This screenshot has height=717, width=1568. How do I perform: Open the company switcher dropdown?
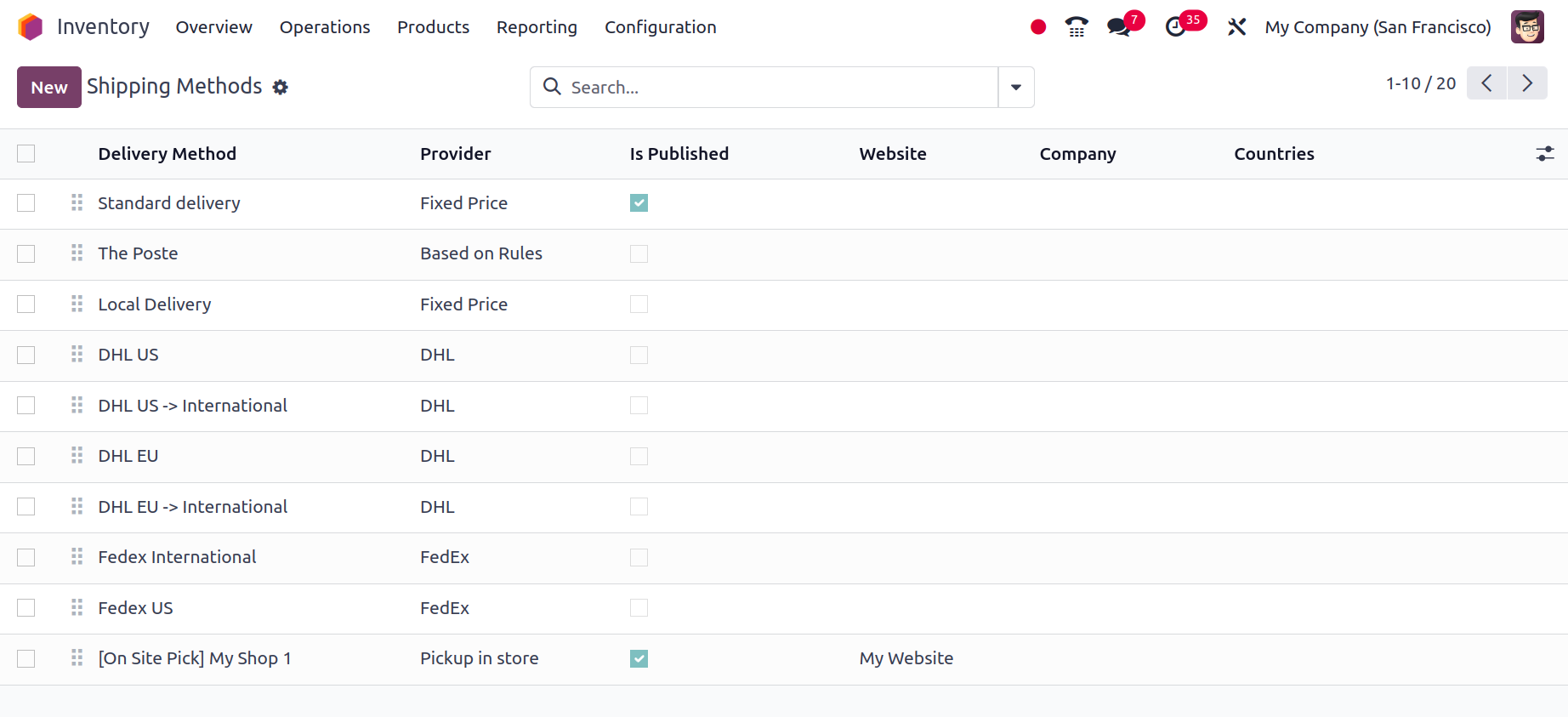click(1378, 27)
